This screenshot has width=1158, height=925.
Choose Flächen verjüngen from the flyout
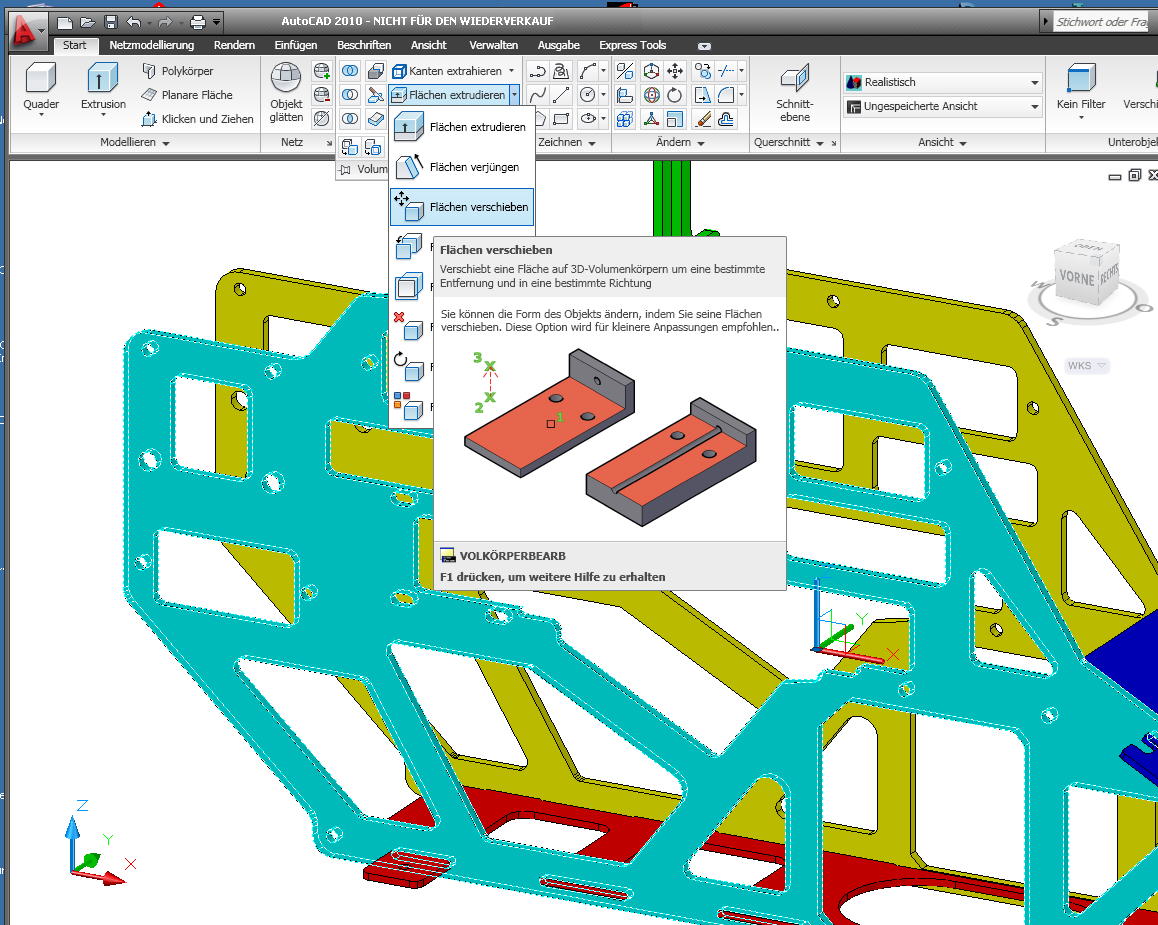click(462, 167)
